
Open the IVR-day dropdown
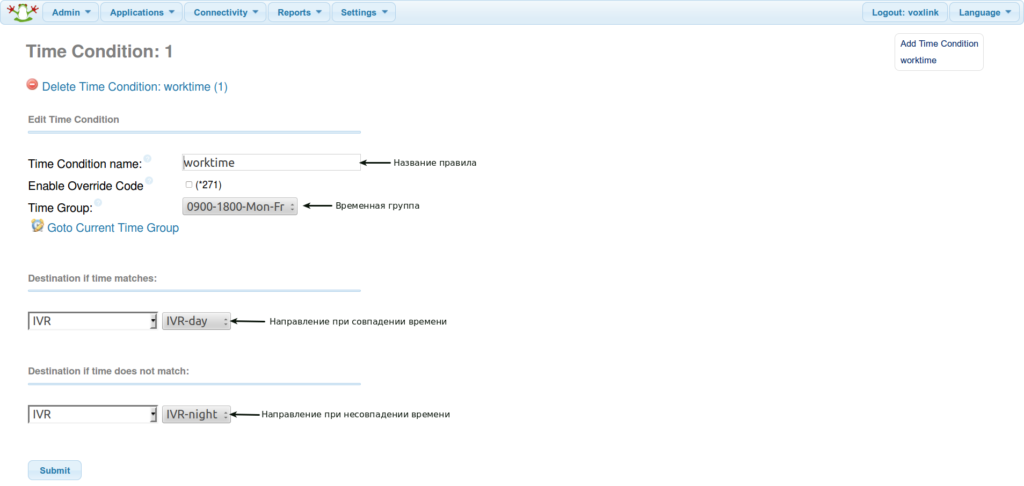pos(196,321)
